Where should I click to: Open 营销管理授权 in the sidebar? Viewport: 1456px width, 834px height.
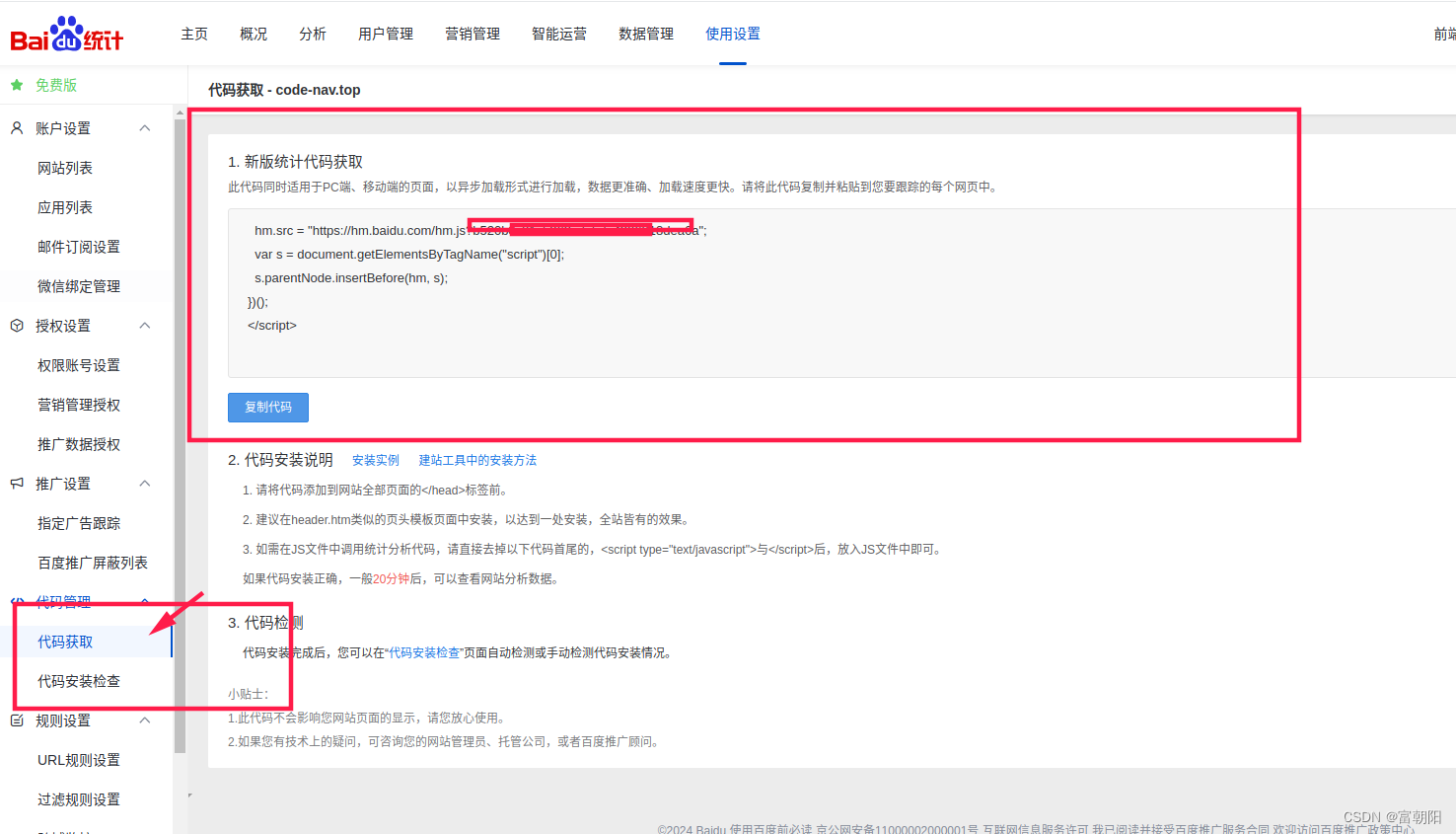[x=79, y=405]
